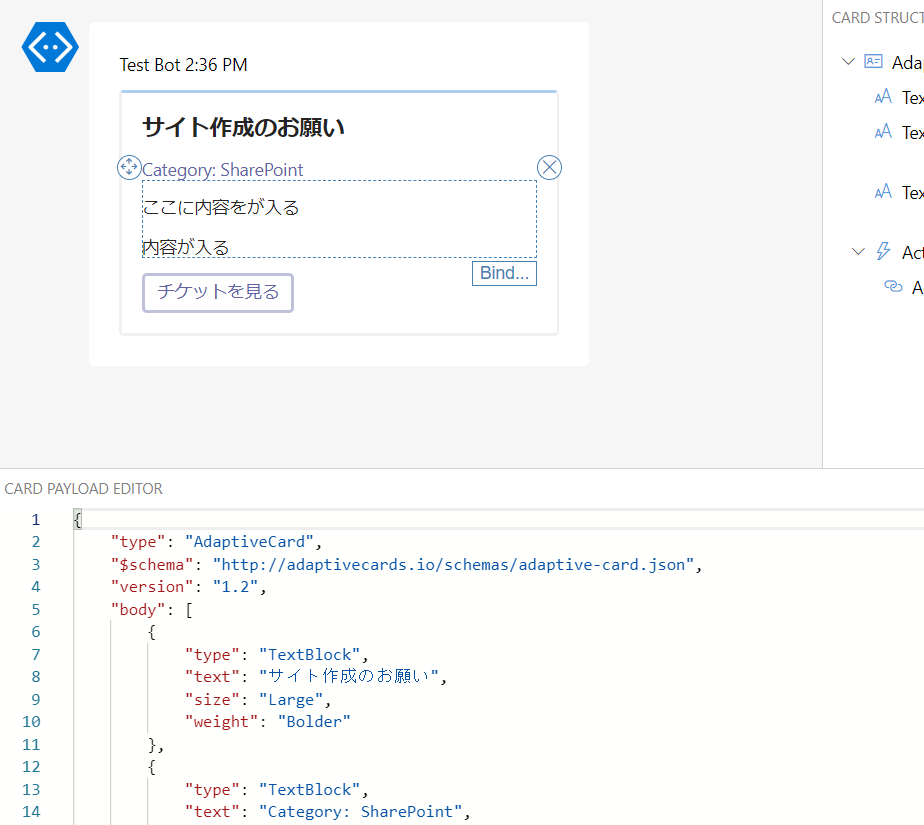Viewport: 924px width, 825px height.
Task: Select the second TextBlock icon in structure
Action: (883, 131)
